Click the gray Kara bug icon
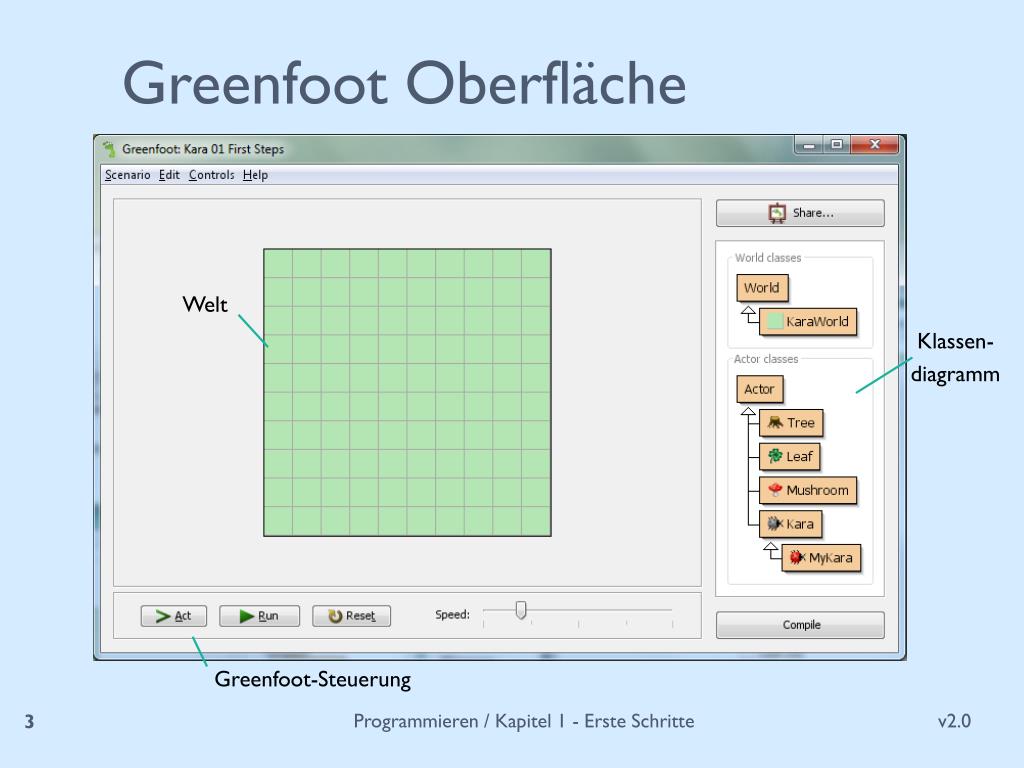The image size is (1024, 768). [x=775, y=523]
